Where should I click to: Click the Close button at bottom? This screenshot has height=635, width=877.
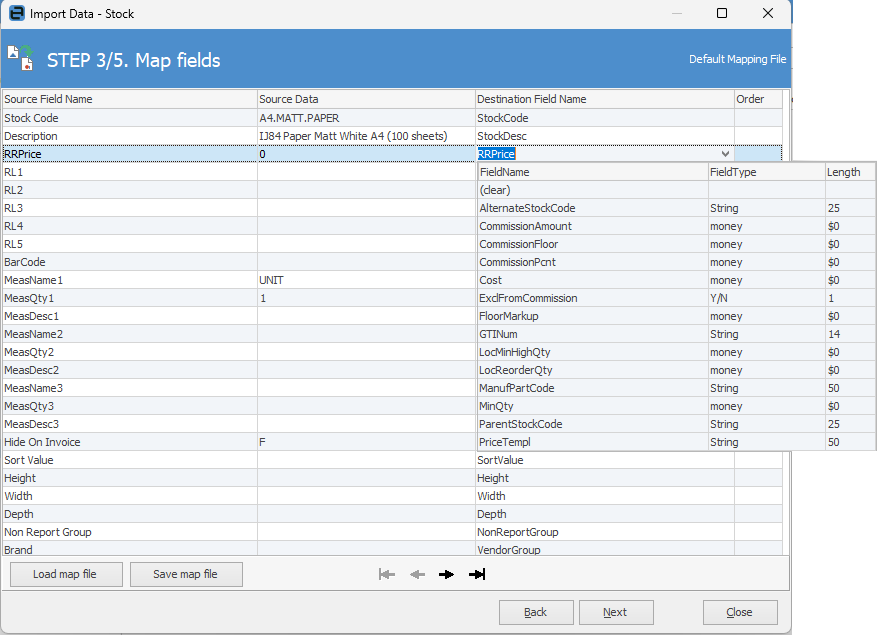[740, 612]
